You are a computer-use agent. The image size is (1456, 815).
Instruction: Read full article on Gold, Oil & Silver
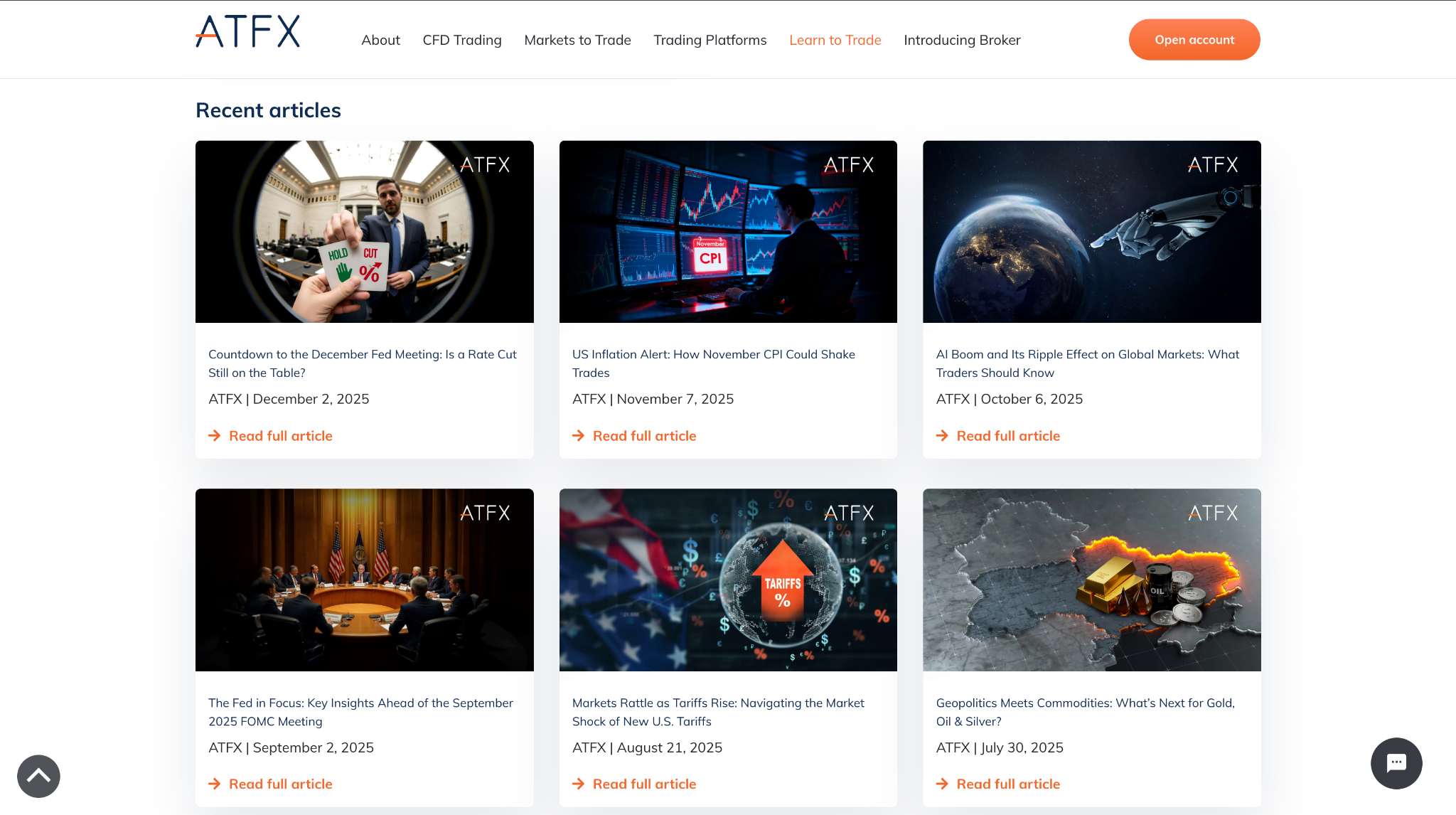pos(1008,784)
